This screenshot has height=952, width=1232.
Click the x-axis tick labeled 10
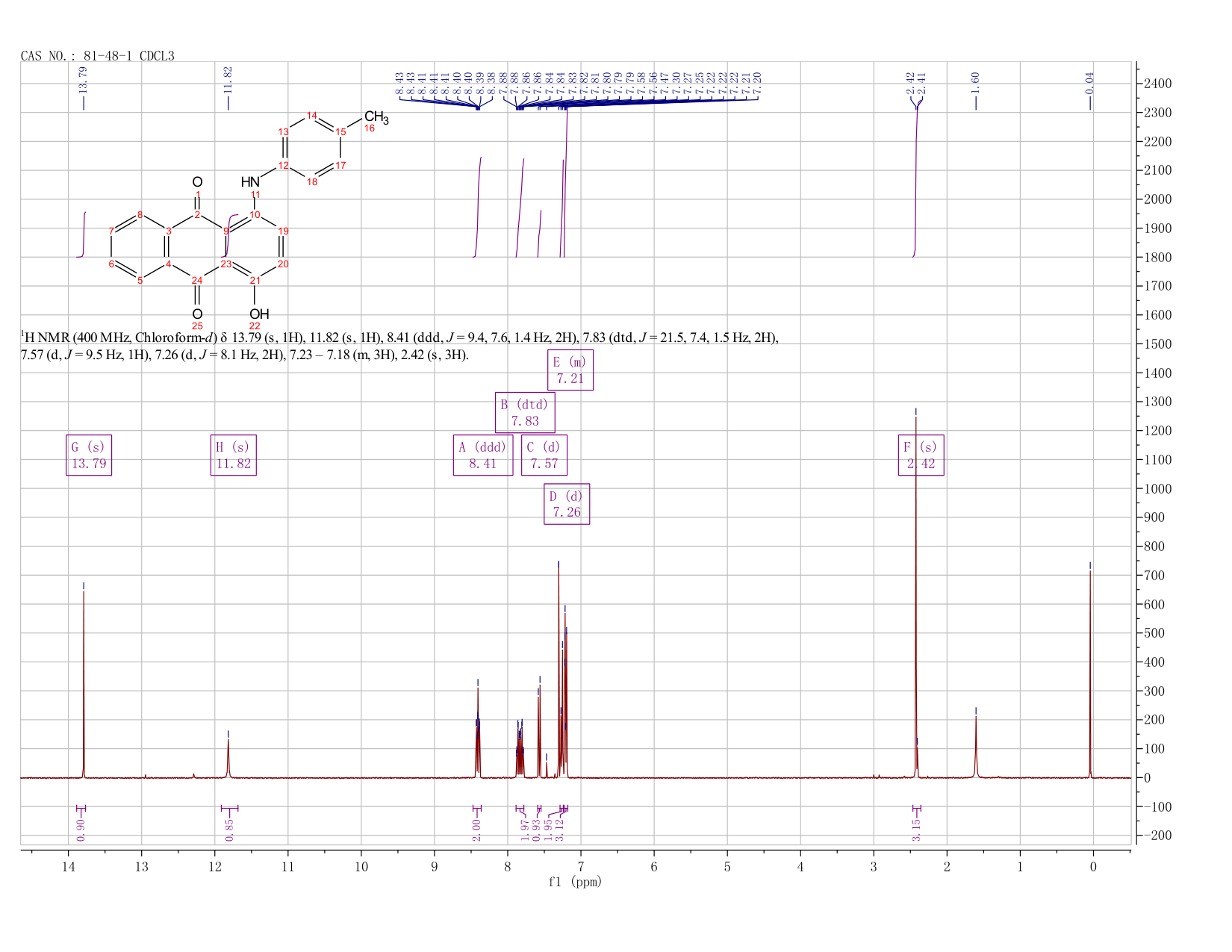click(x=361, y=867)
